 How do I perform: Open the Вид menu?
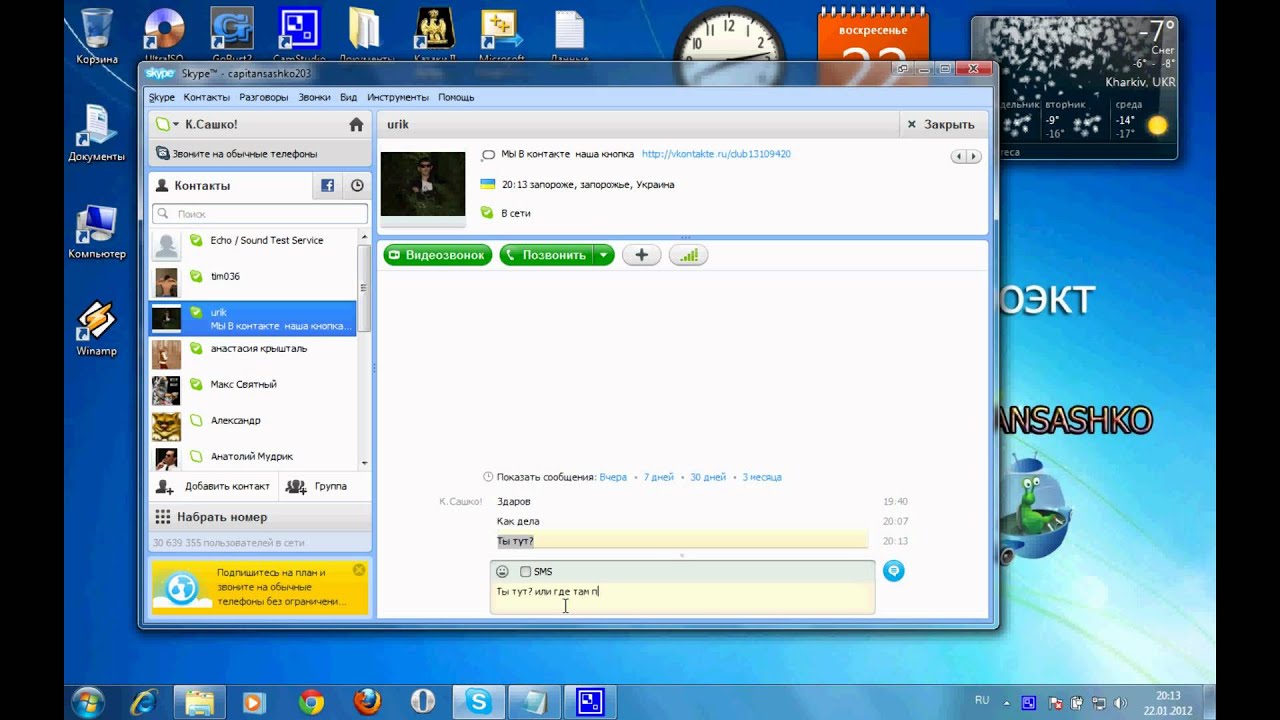tap(348, 97)
